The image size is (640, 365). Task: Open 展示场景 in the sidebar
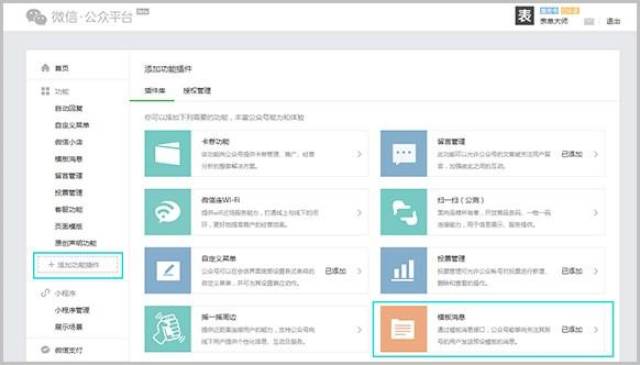(x=69, y=327)
